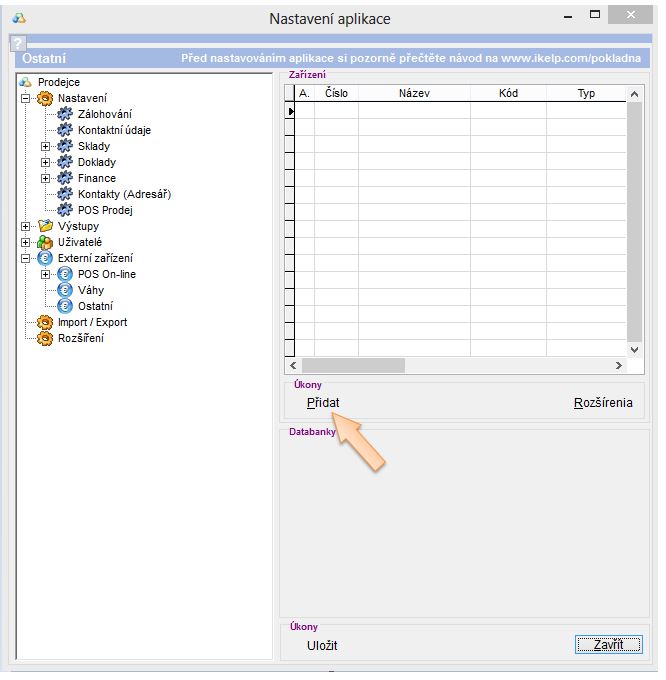This screenshot has width=666, height=680.
Task: Click the Uživatelé people icon
Action: [x=45, y=242]
